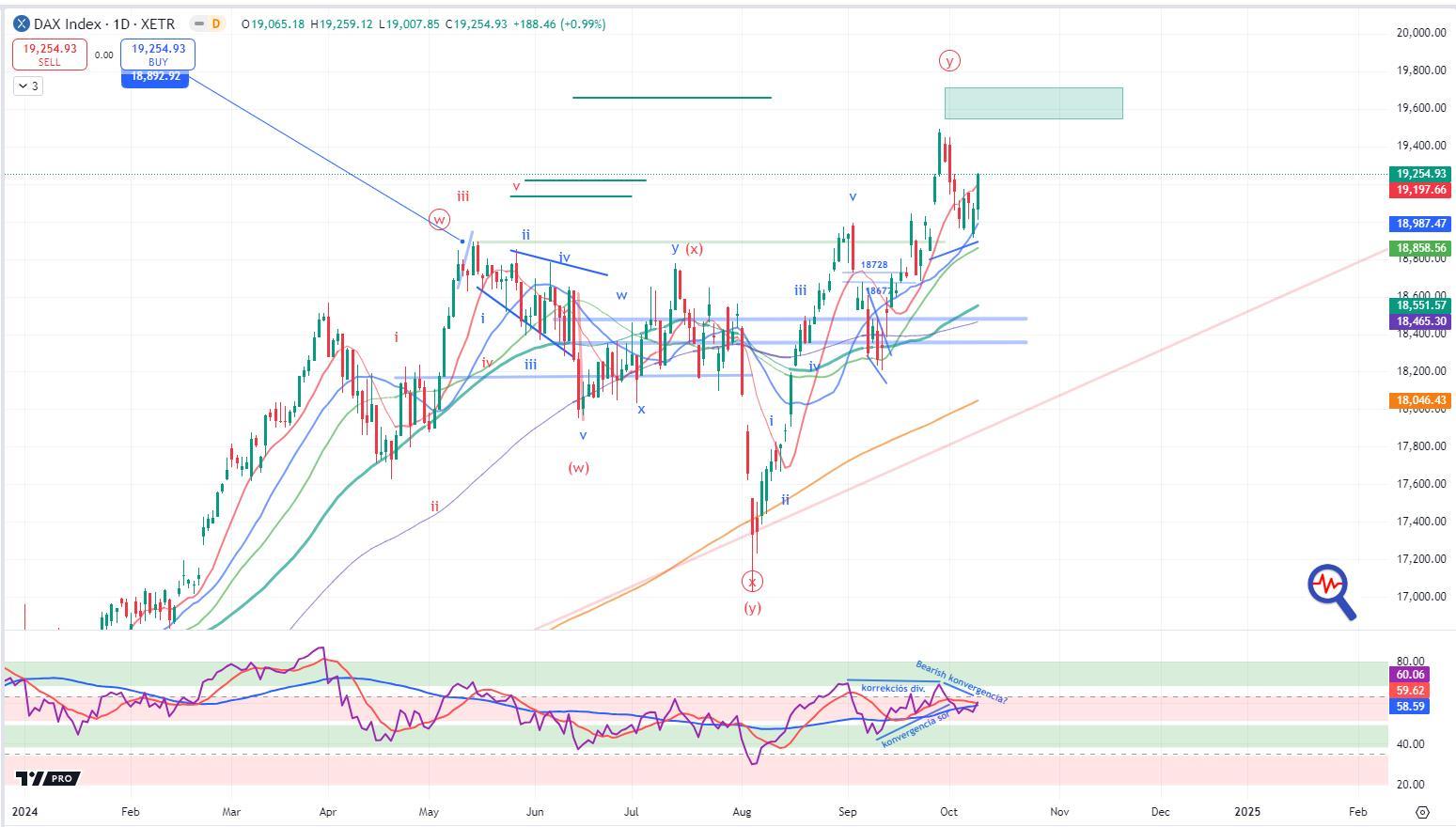Select the 18,892.92 blue price callout label
1456x827 pixels.
pos(155,77)
